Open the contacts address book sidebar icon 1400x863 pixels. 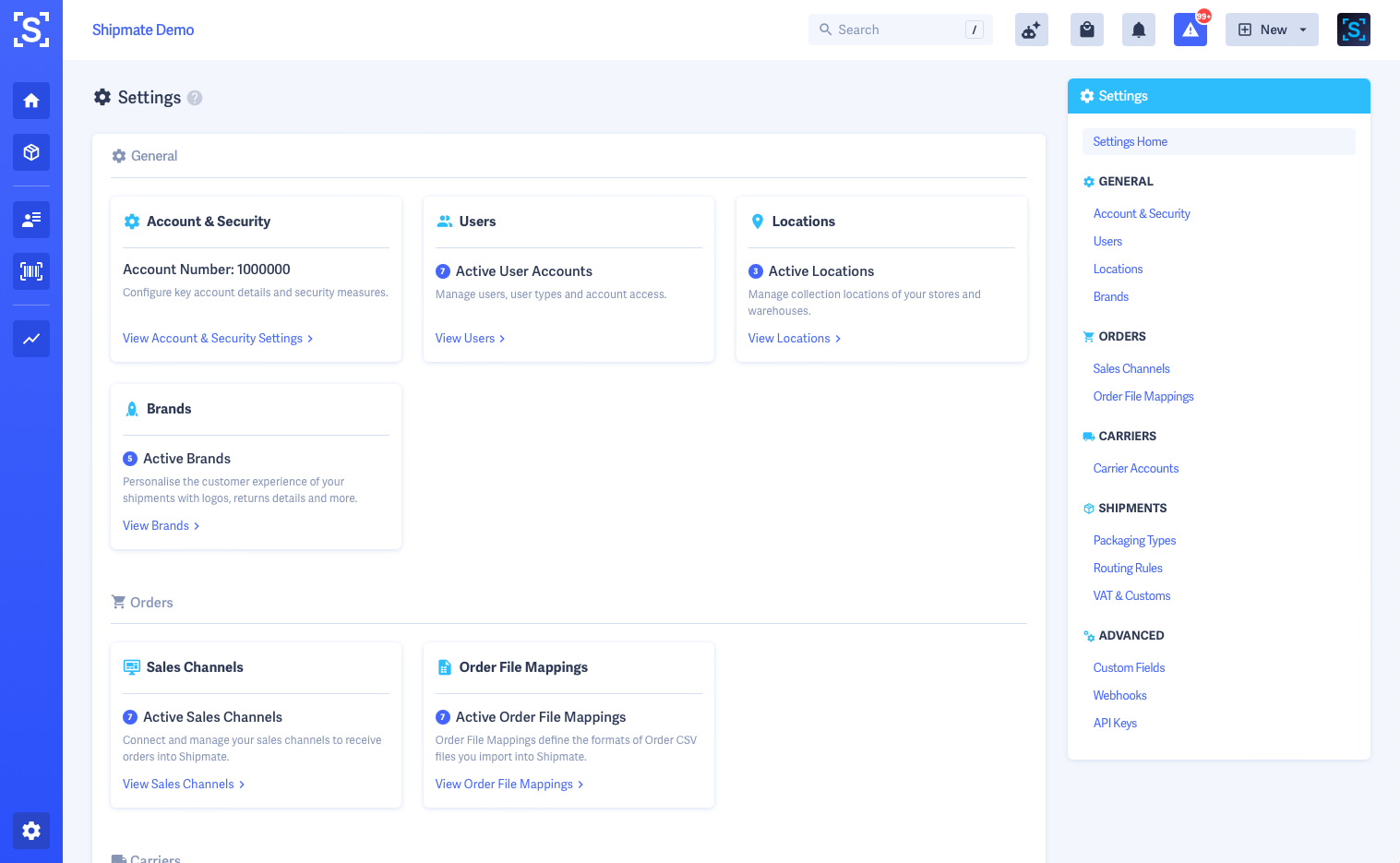click(x=31, y=220)
